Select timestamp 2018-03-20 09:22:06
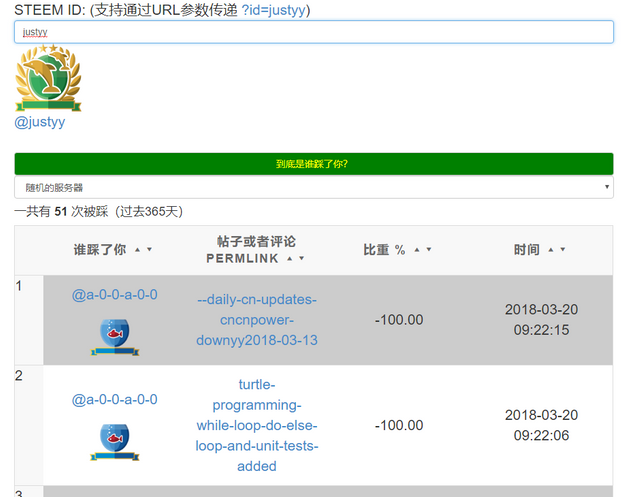Screen dimensions: 640x497 coord(541,425)
